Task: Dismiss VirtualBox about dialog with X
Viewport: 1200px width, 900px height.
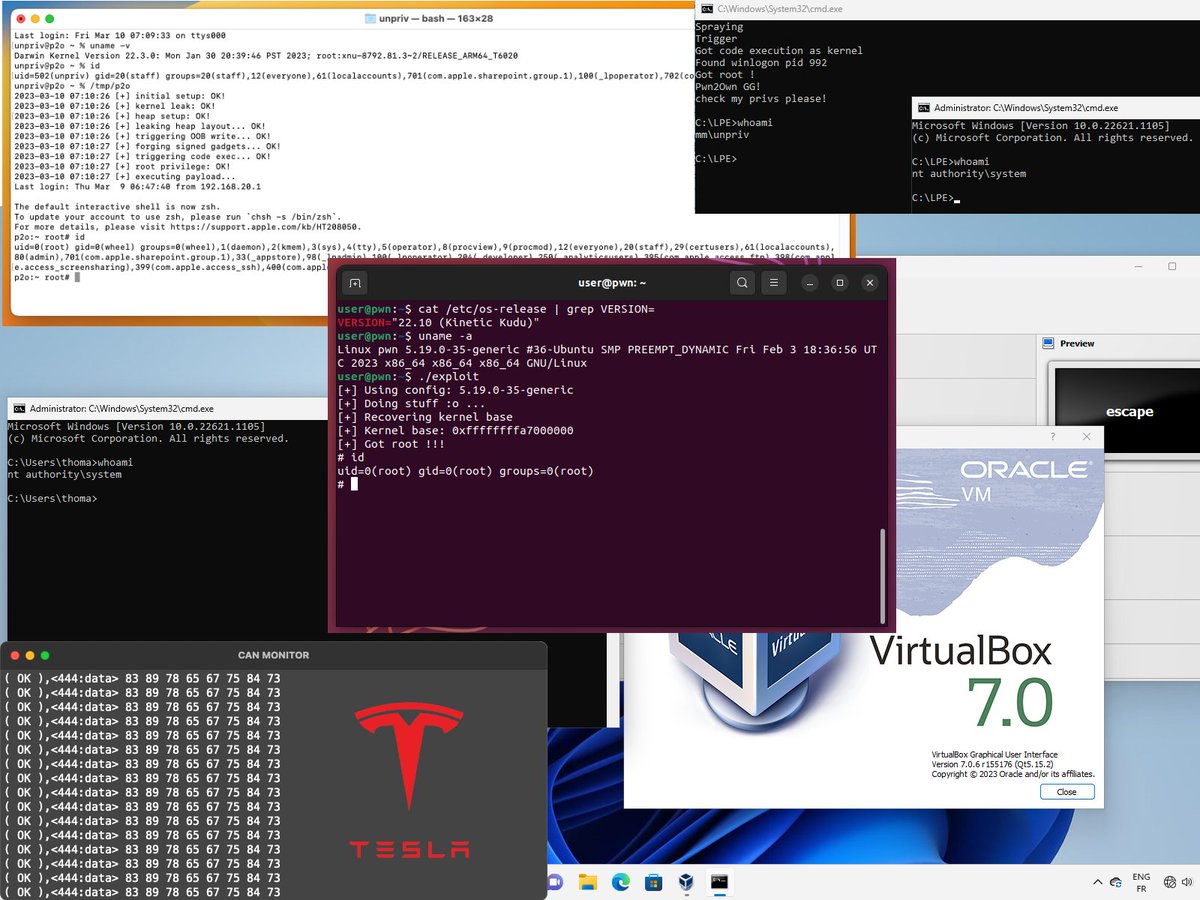Action: pos(1086,437)
